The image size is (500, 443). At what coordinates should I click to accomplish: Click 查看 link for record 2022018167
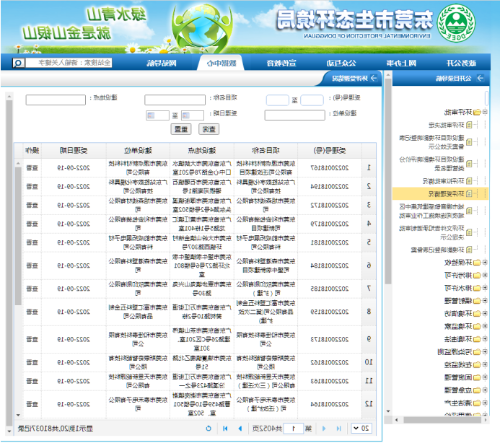point(32,168)
